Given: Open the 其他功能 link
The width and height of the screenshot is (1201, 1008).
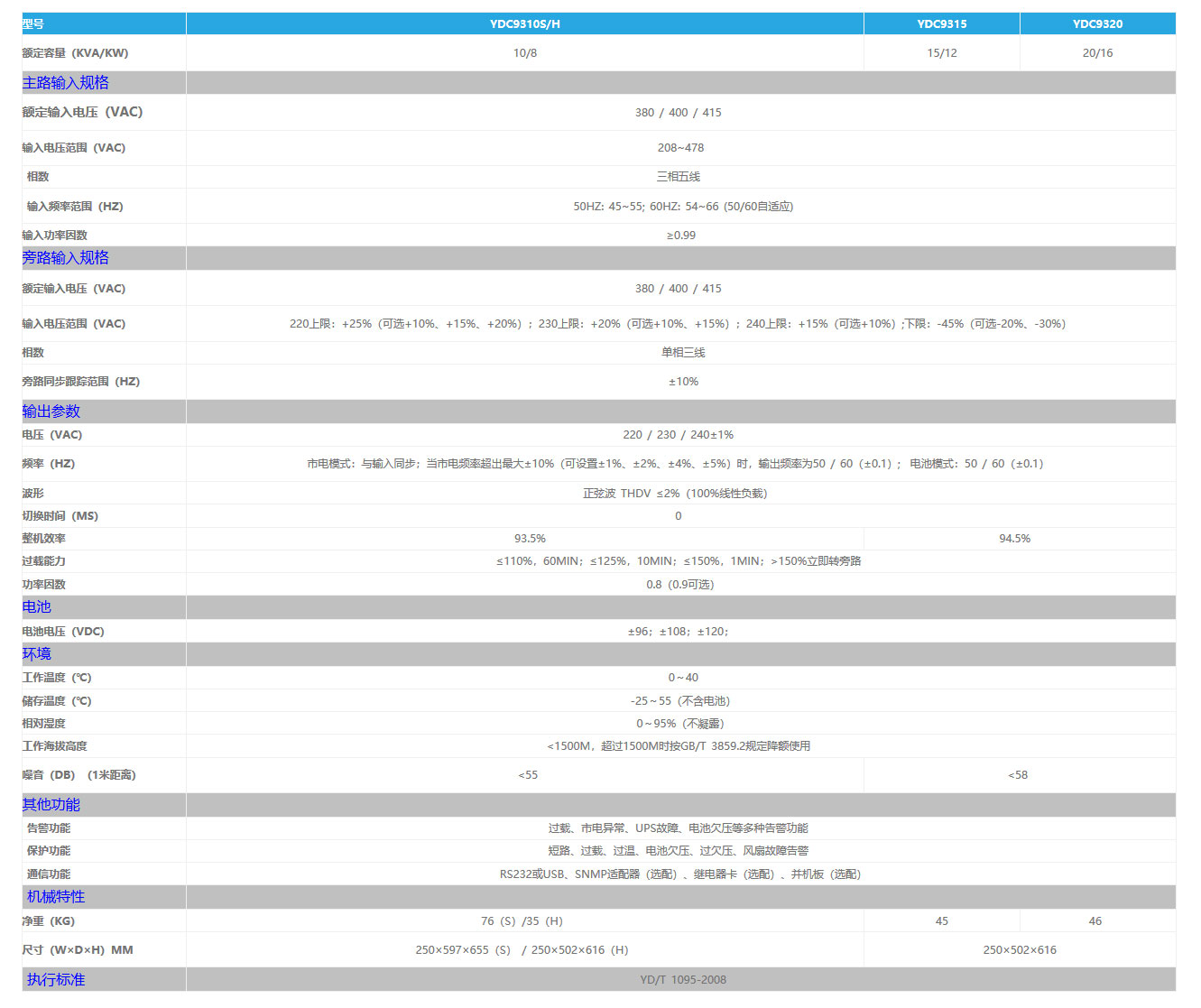Looking at the screenshot, I should click(51, 805).
